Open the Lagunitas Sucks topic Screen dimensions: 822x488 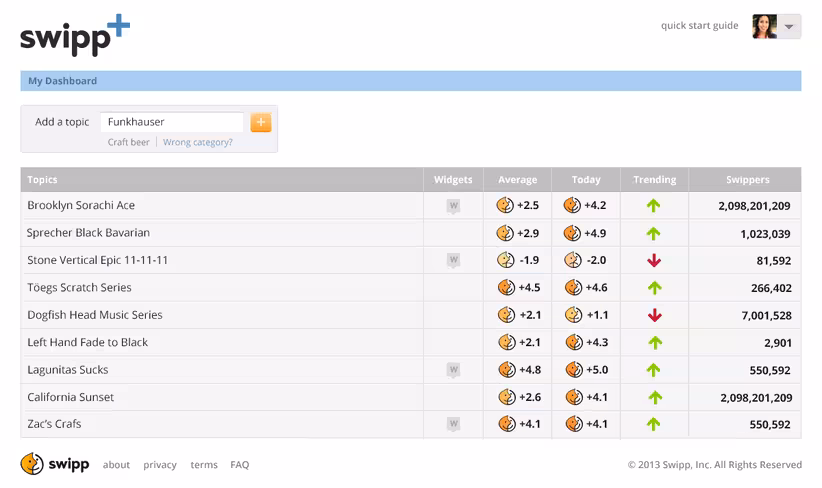(68, 370)
